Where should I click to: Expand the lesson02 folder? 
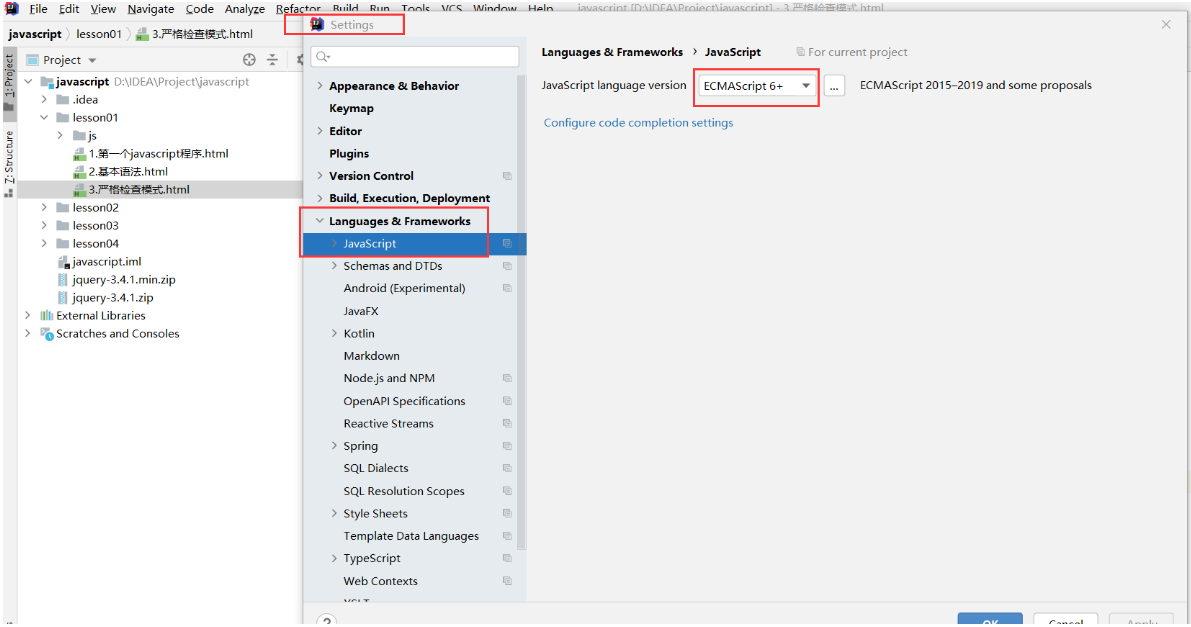point(44,207)
